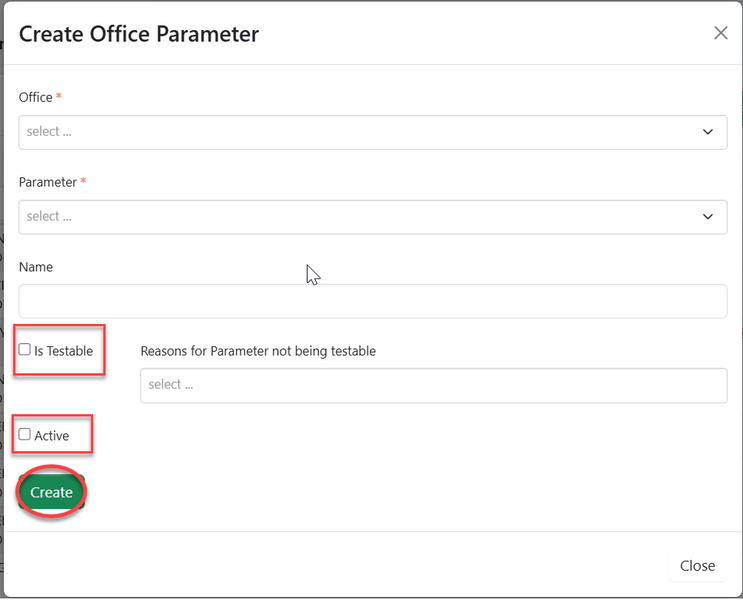
Task: Check the Is Testable checkbox
Action: [25, 350]
